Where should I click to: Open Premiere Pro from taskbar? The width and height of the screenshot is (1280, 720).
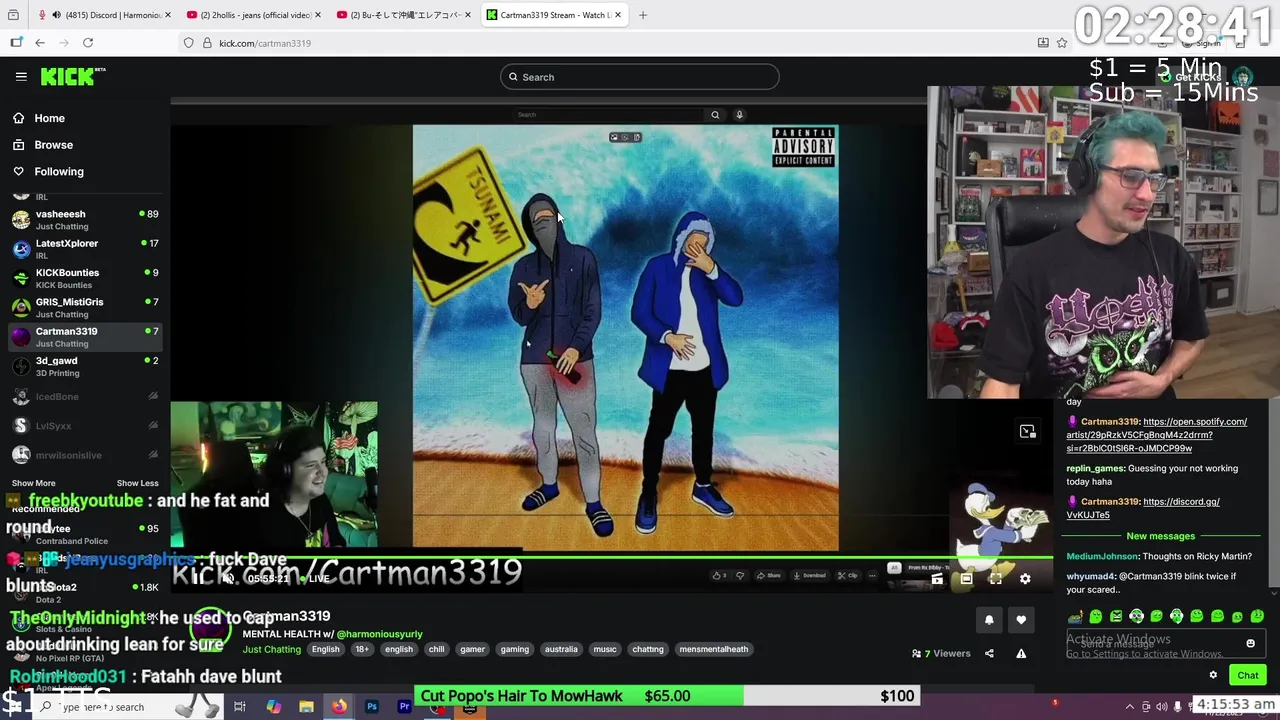coord(405,707)
